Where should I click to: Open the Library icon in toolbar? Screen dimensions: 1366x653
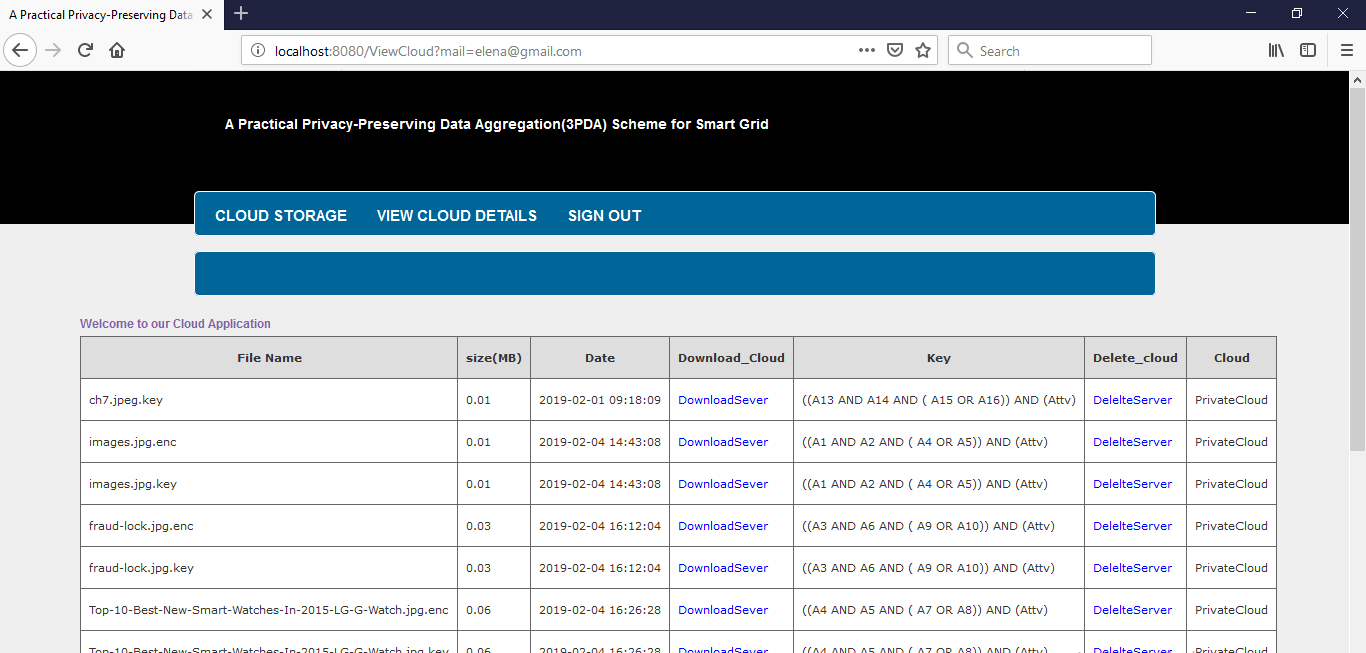tap(1277, 50)
